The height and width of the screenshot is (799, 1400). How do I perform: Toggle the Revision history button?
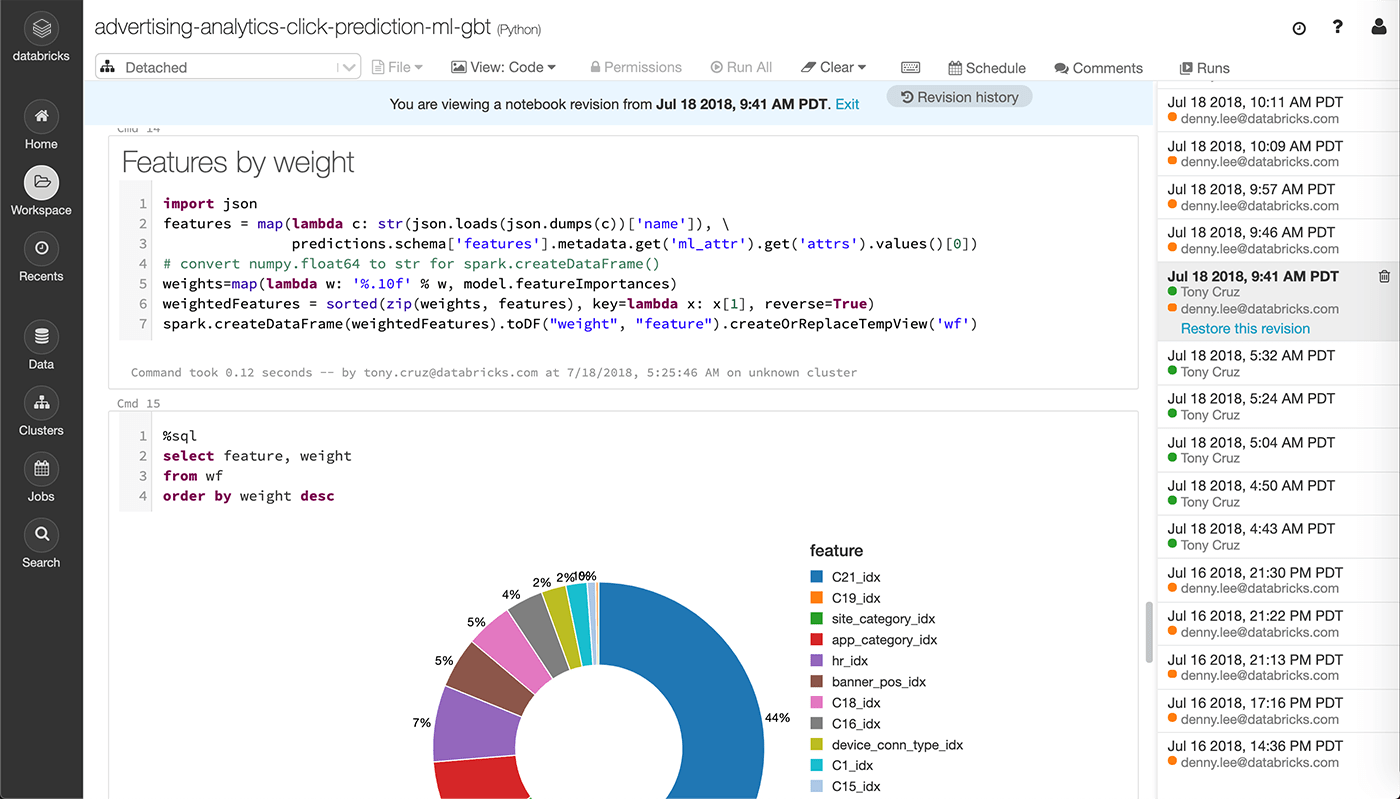pos(959,97)
